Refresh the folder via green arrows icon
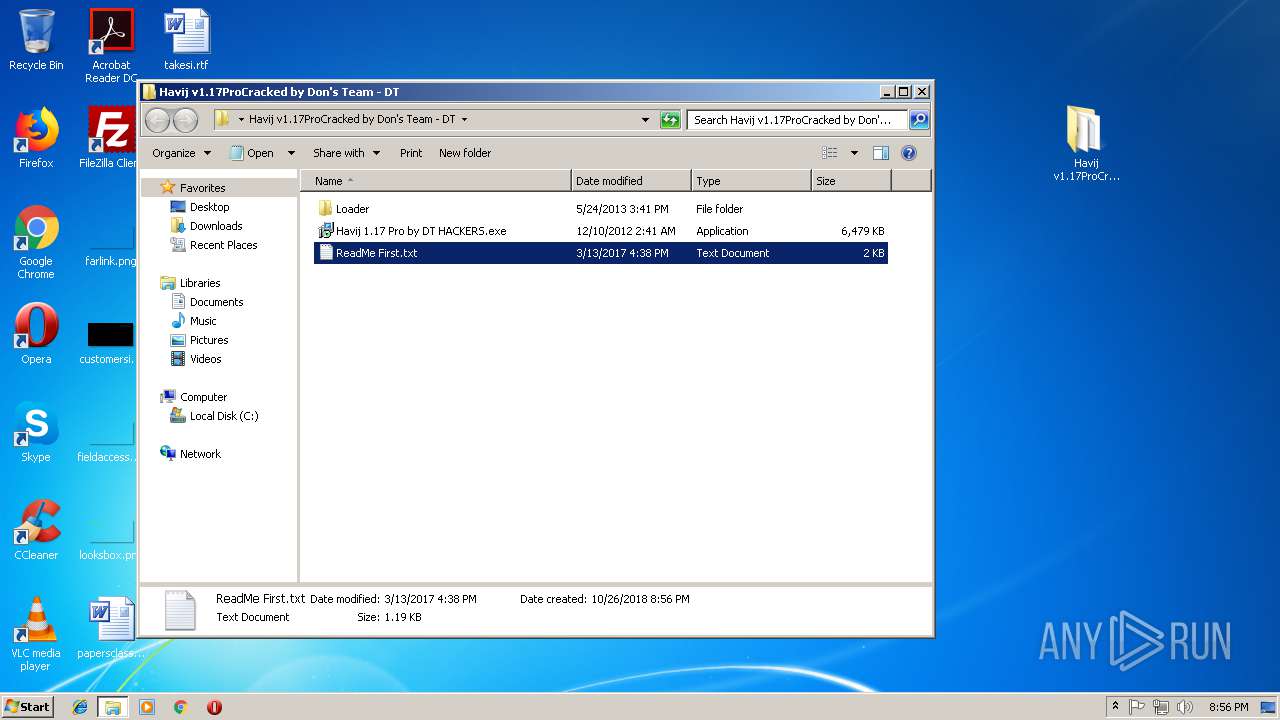The height and width of the screenshot is (720, 1280). (670, 120)
